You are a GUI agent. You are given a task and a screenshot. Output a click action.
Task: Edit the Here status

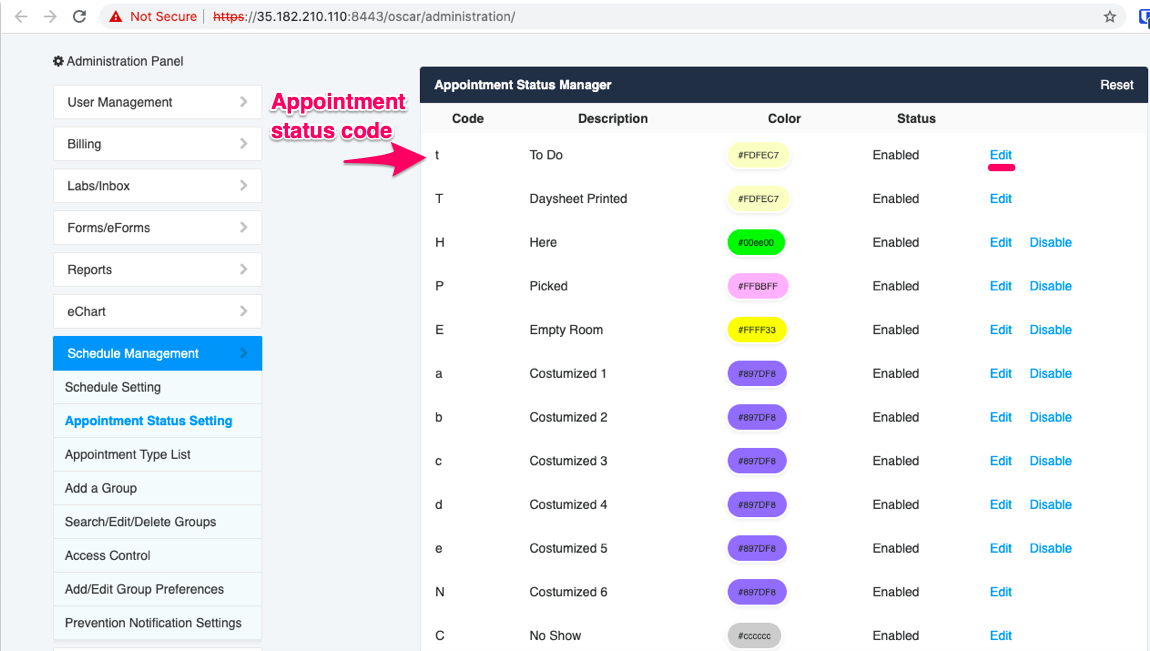click(1000, 243)
